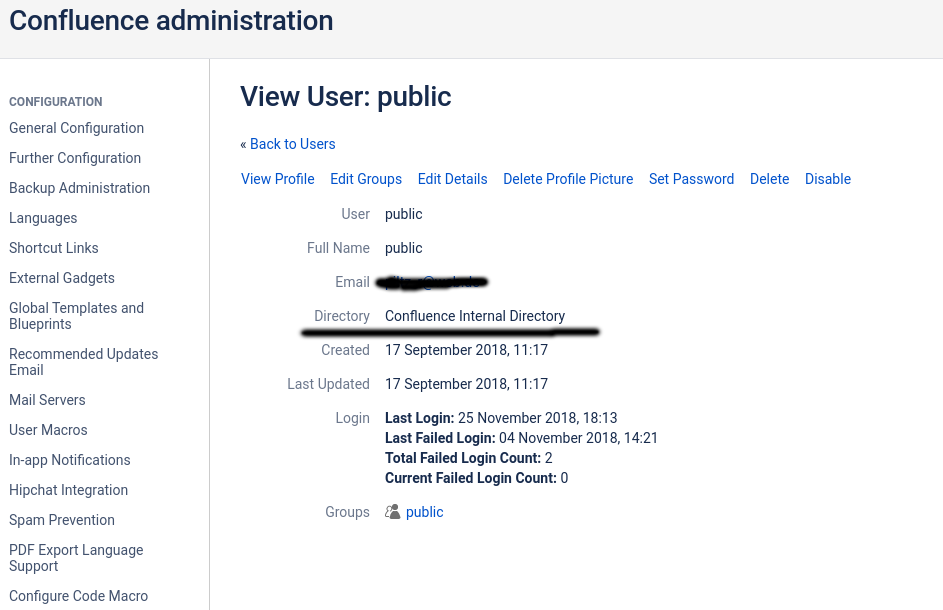Click the group icon beside public
This screenshot has height=610, width=943.
(392, 512)
